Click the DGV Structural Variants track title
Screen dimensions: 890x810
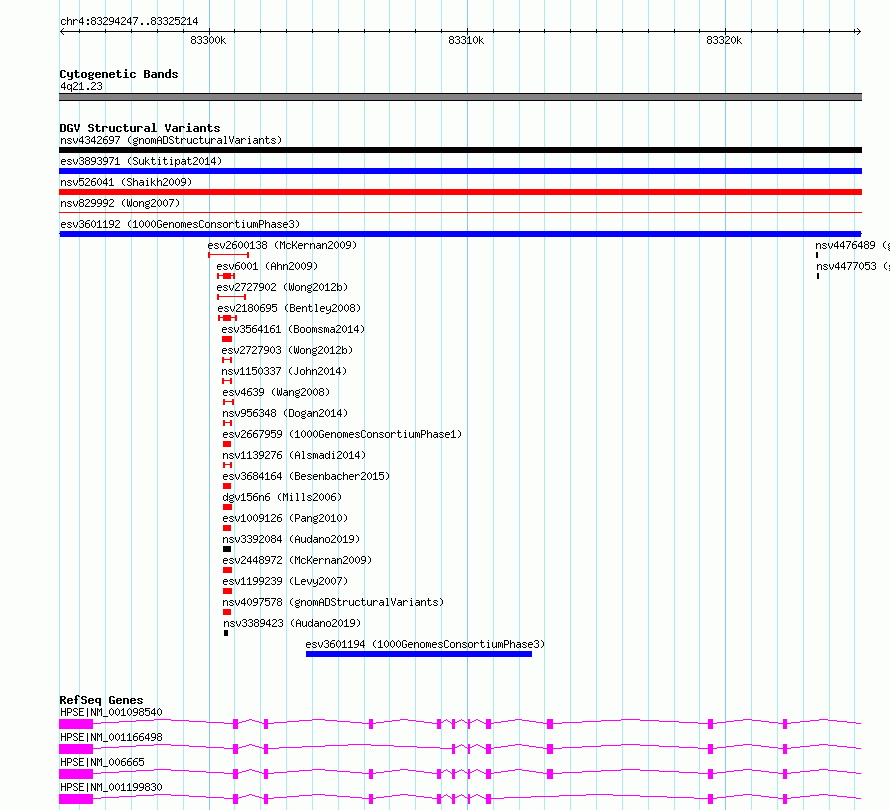pos(140,128)
